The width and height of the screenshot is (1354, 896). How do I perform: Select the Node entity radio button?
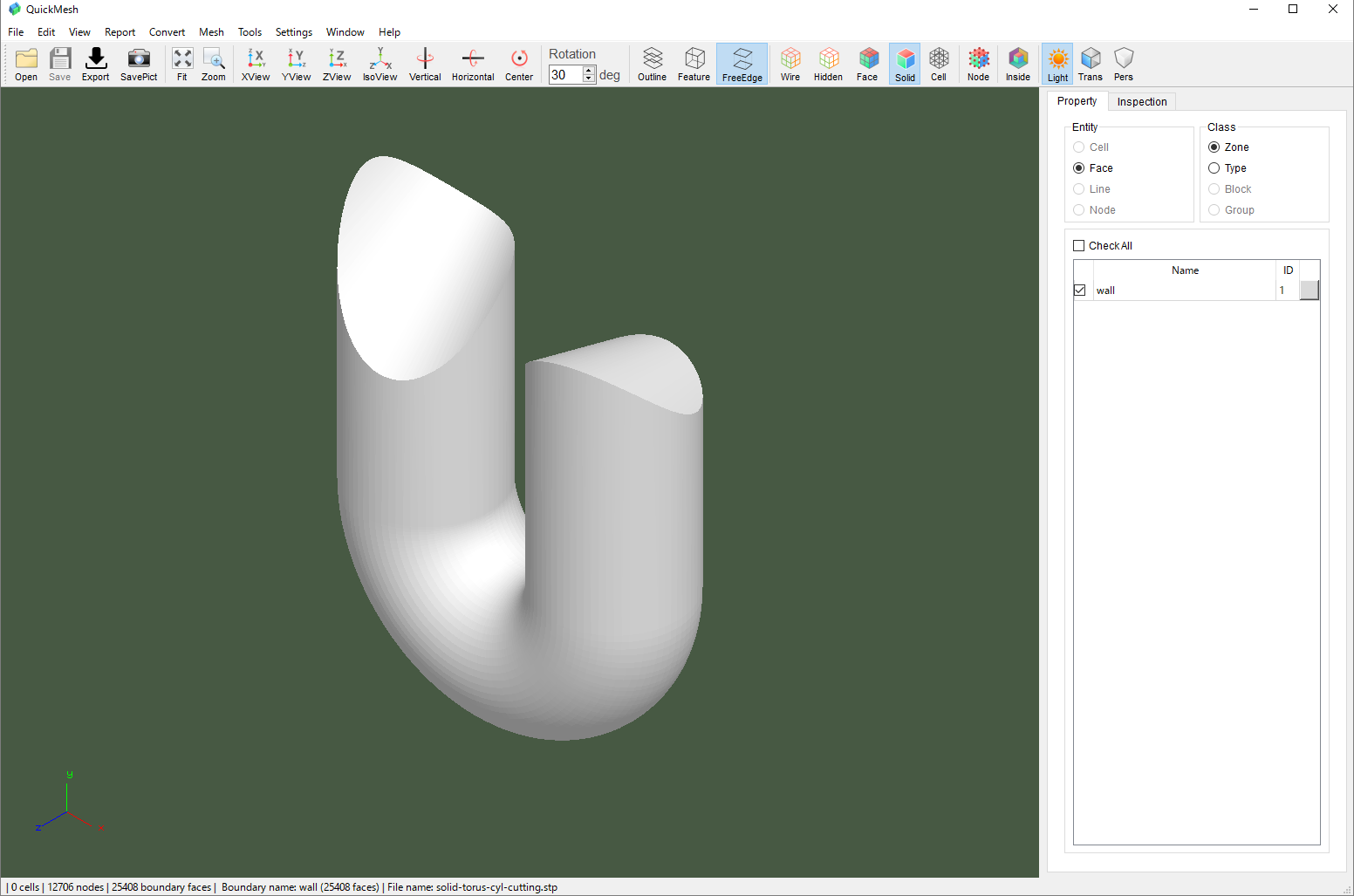[x=1079, y=210]
